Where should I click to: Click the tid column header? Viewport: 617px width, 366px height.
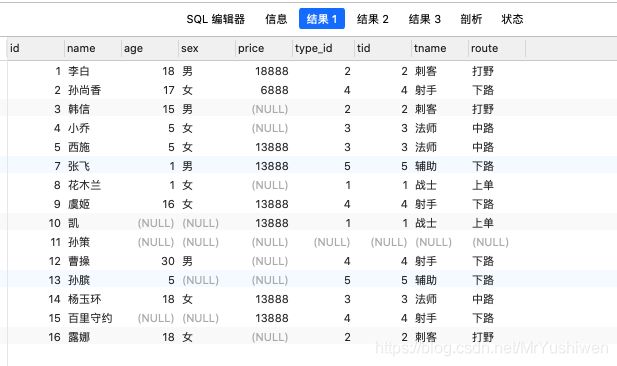coord(383,48)
